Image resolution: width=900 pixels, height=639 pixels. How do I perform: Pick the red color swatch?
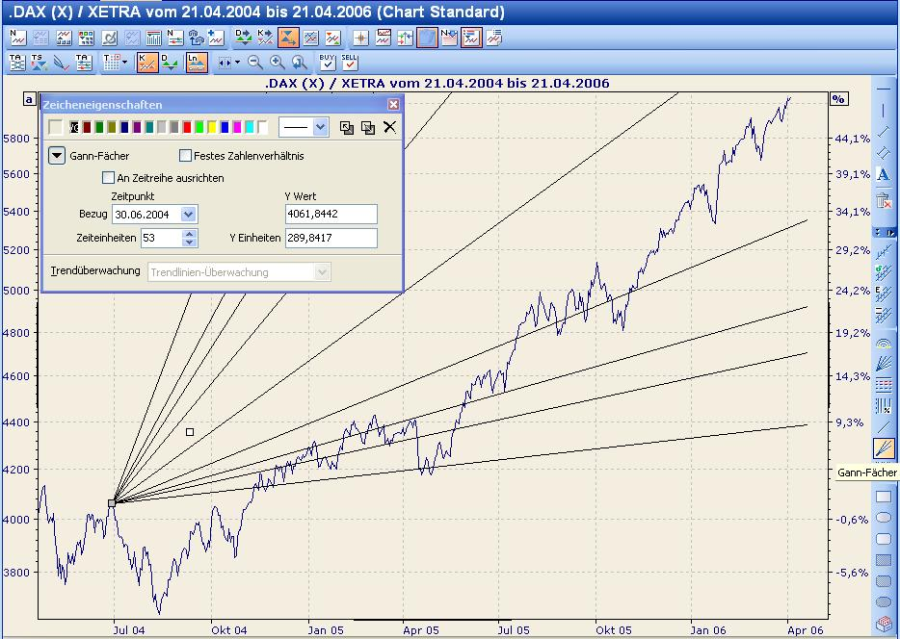pyautogui.click(x=187, y=127)
